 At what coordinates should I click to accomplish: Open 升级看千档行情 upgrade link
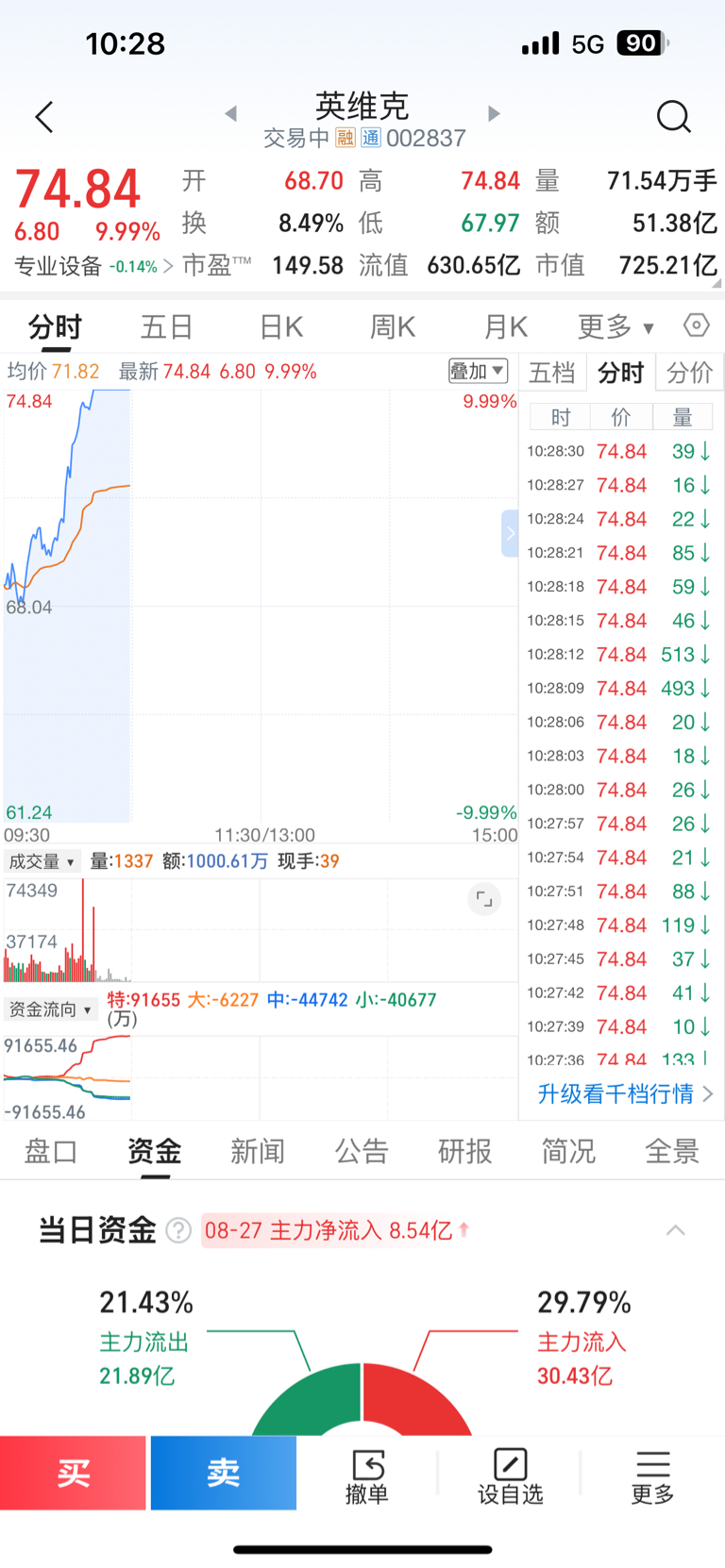click(625, 1093)
